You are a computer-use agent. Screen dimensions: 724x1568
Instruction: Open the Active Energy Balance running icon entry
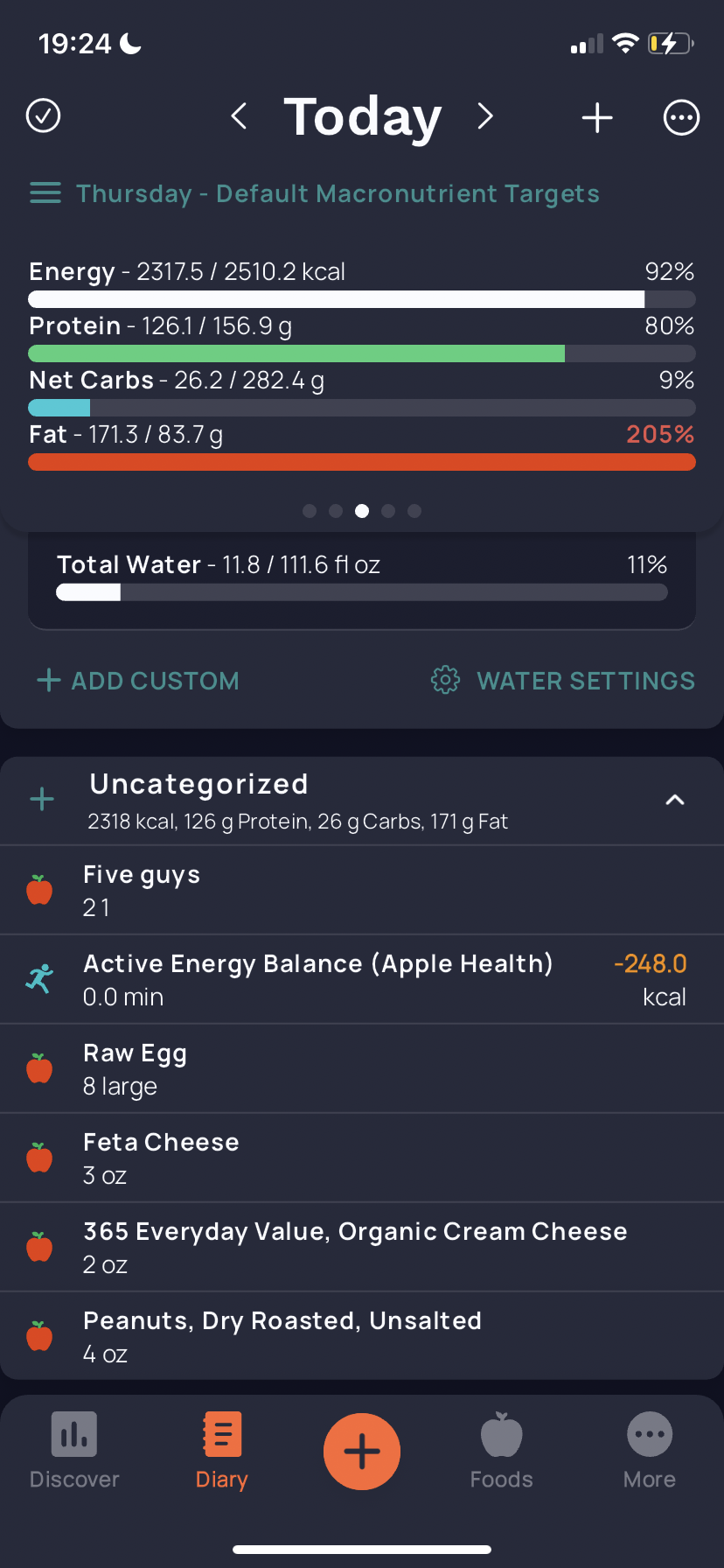click(x=362, y=980)
